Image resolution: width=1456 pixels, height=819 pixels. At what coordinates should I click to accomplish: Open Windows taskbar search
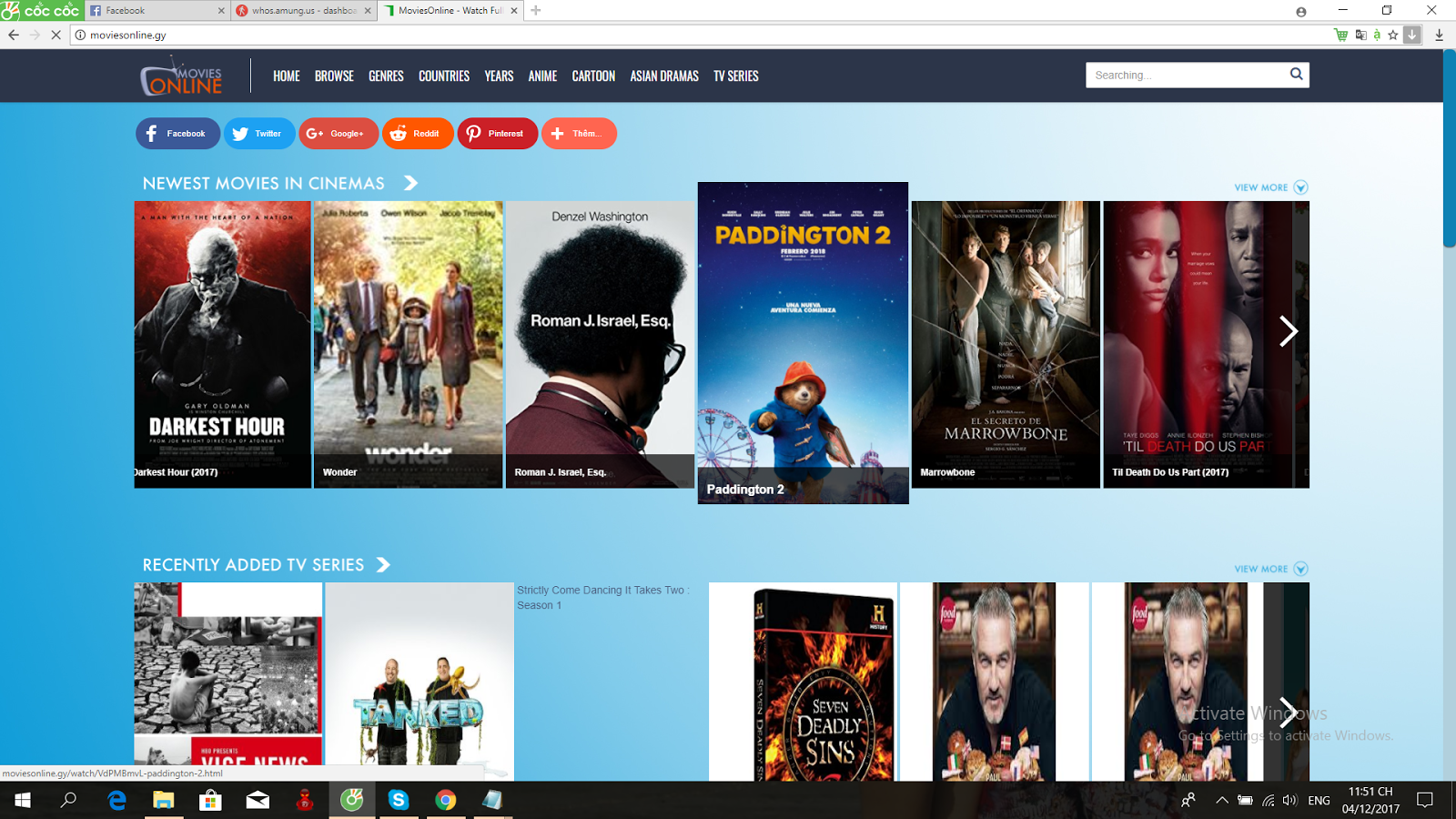pos(68,800)
